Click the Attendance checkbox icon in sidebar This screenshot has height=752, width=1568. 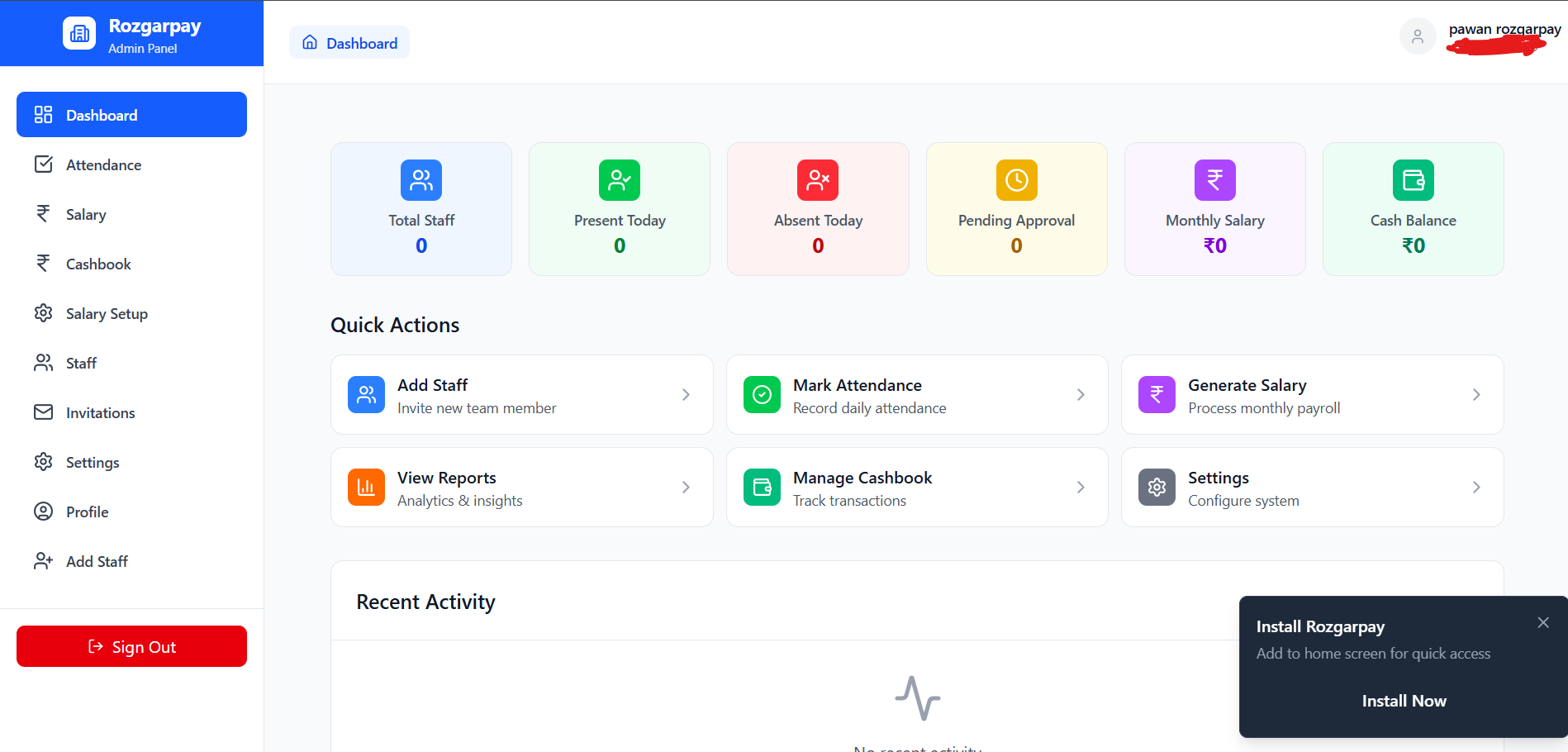coord(44,164)
